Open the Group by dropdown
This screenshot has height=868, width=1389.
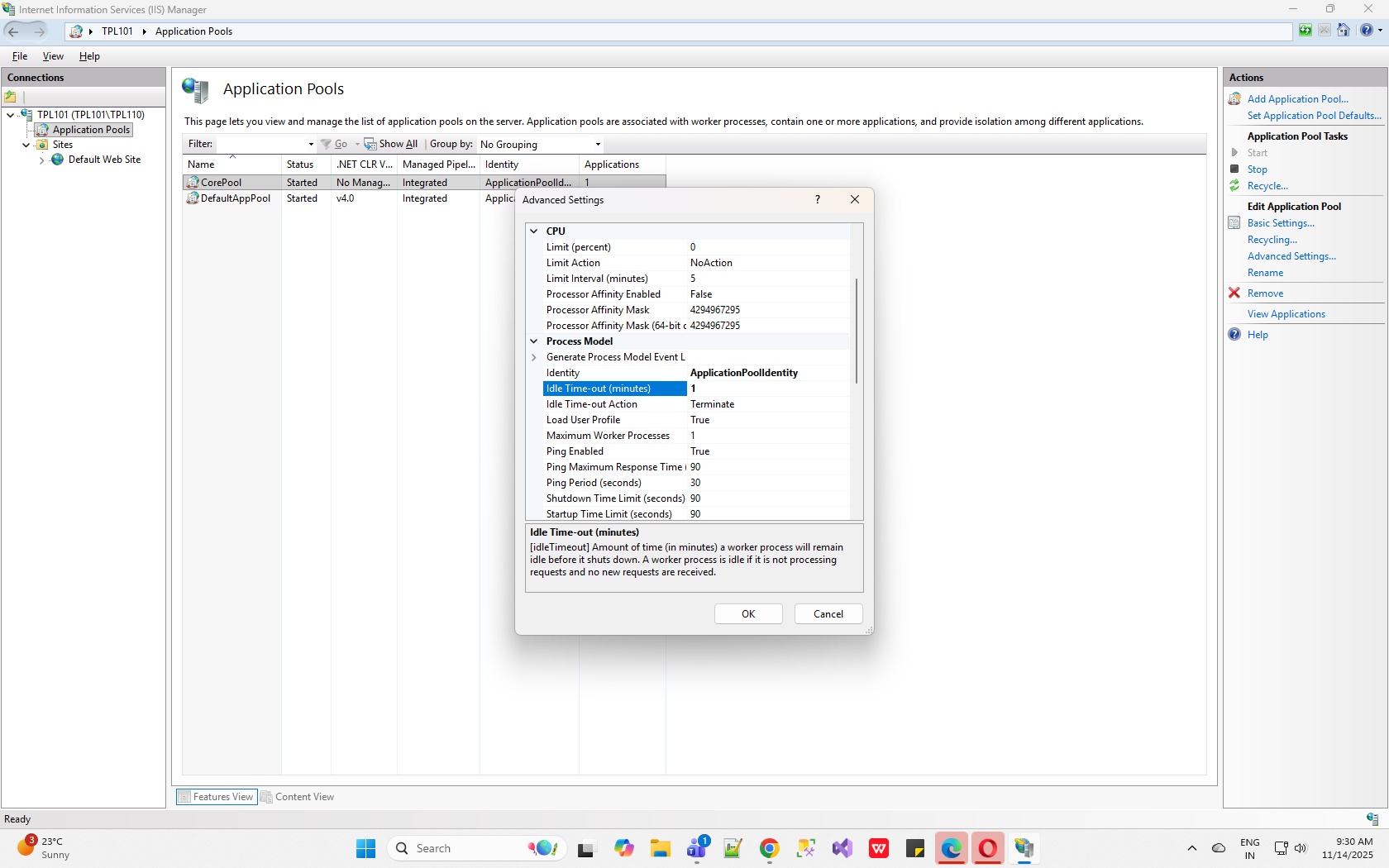click(541, 145)
